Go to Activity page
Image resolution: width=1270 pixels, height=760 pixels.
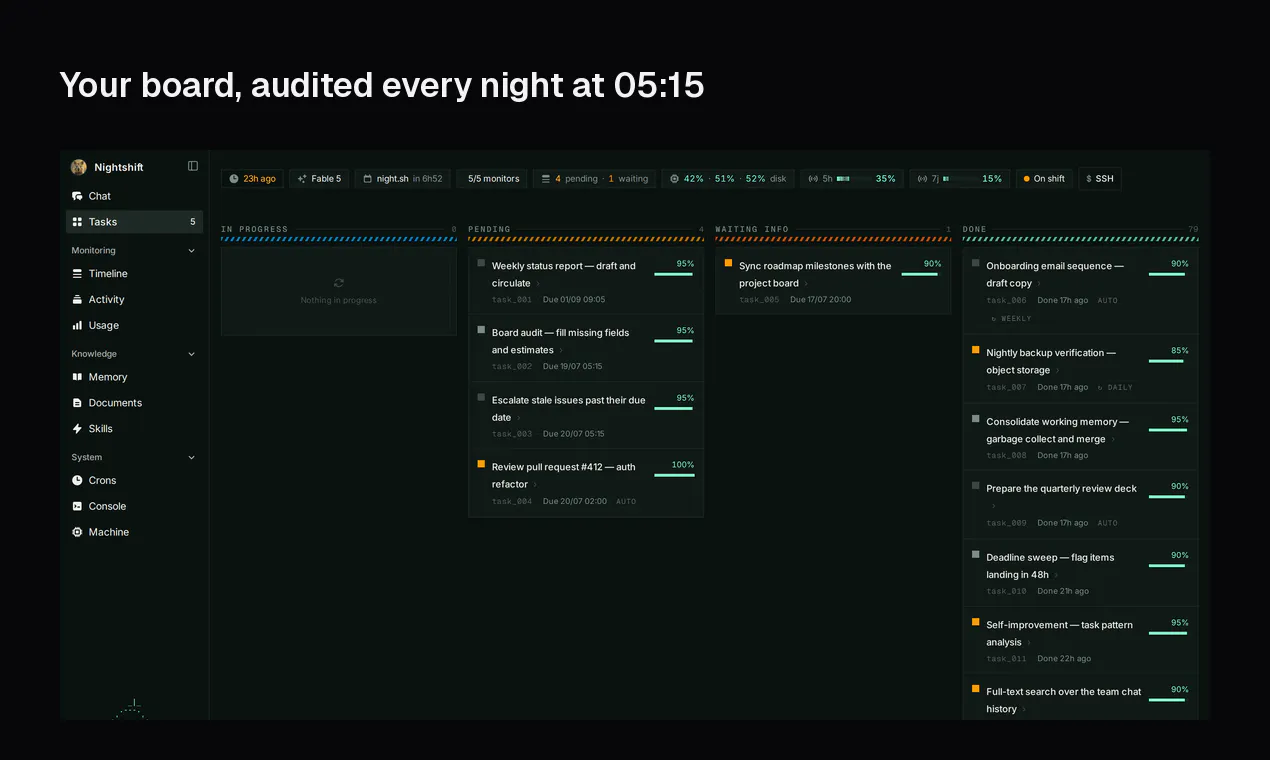(x=134, y=300)
